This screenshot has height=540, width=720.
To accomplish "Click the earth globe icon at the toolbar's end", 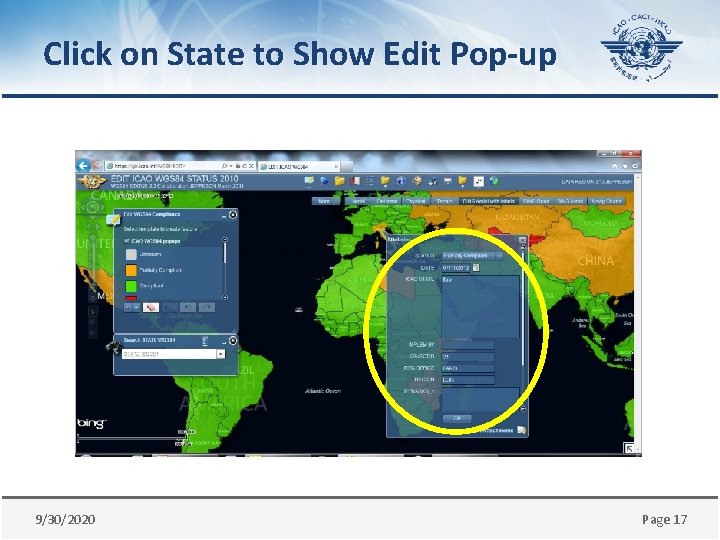I will pyautogui.click(x=494, y=181).
